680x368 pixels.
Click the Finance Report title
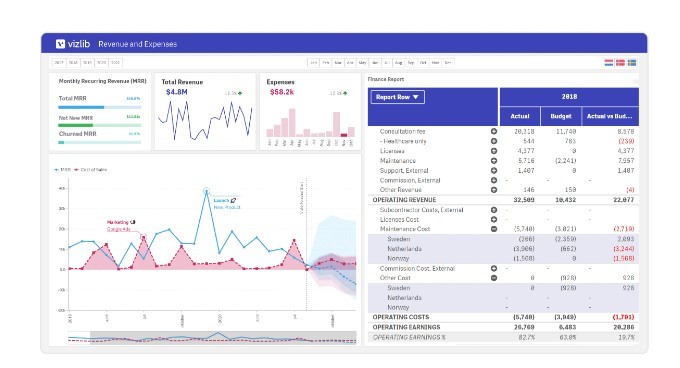[386, 79]
